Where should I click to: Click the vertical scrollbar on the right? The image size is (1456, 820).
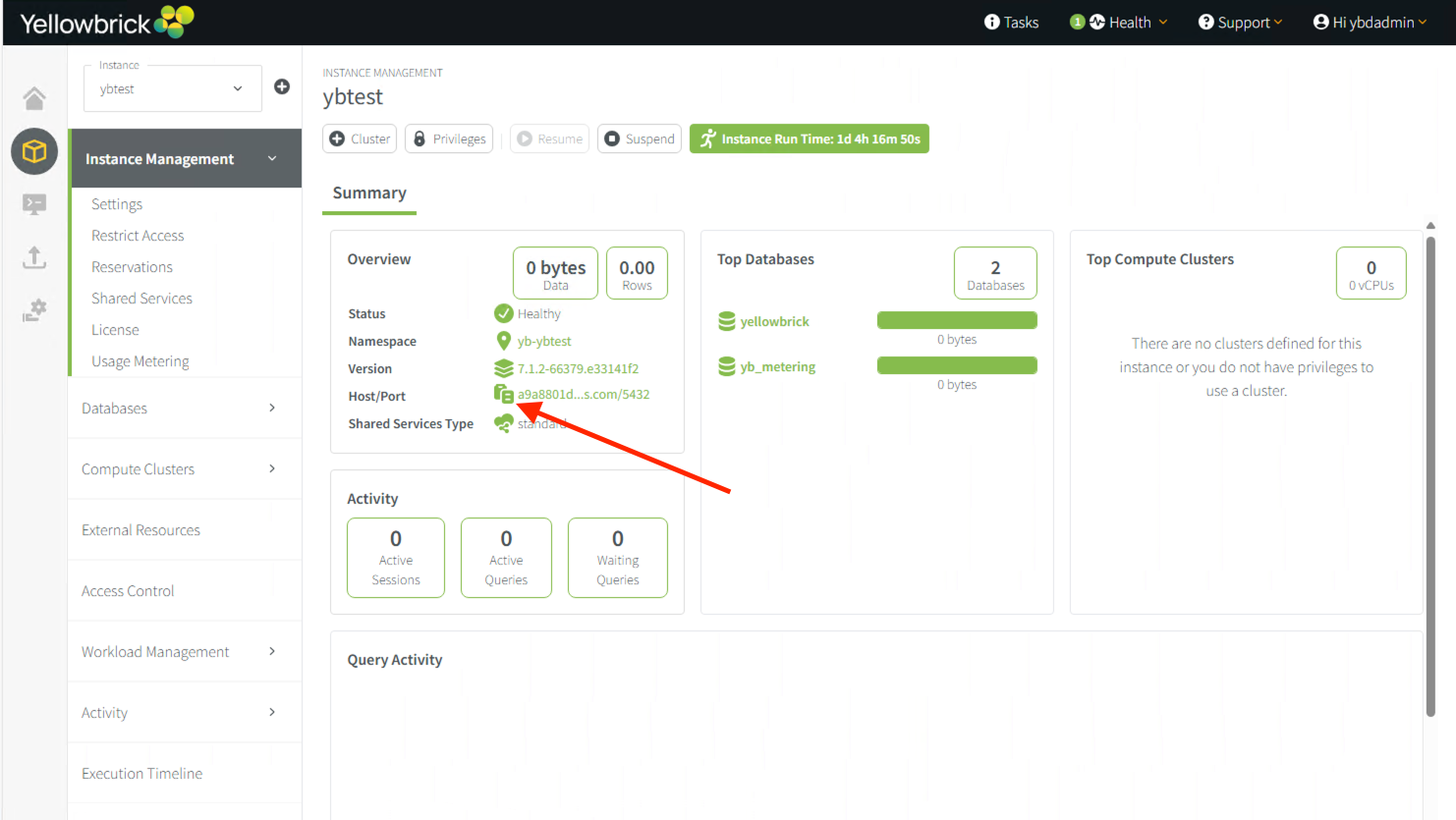(x=1429, y=471)
